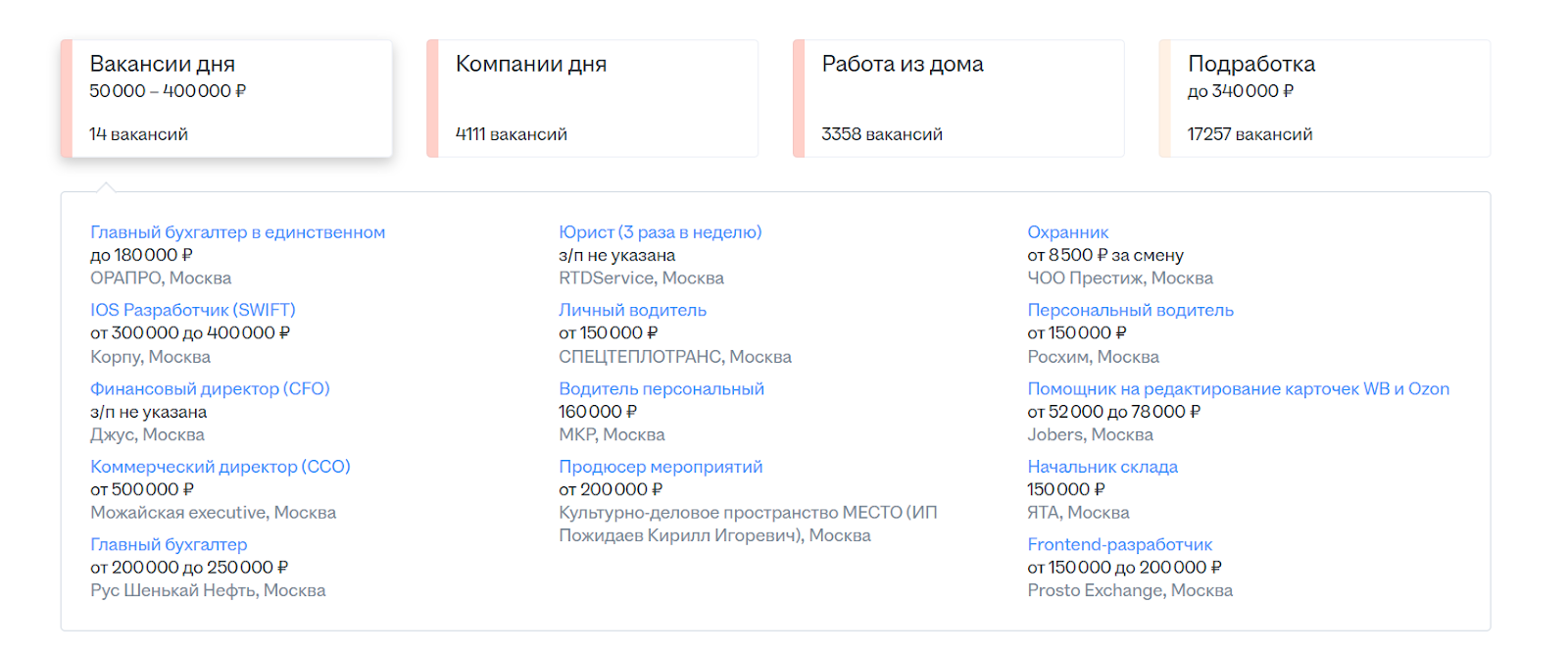
Task: Switch to the Компании дня tab
Action: (530, 65)
